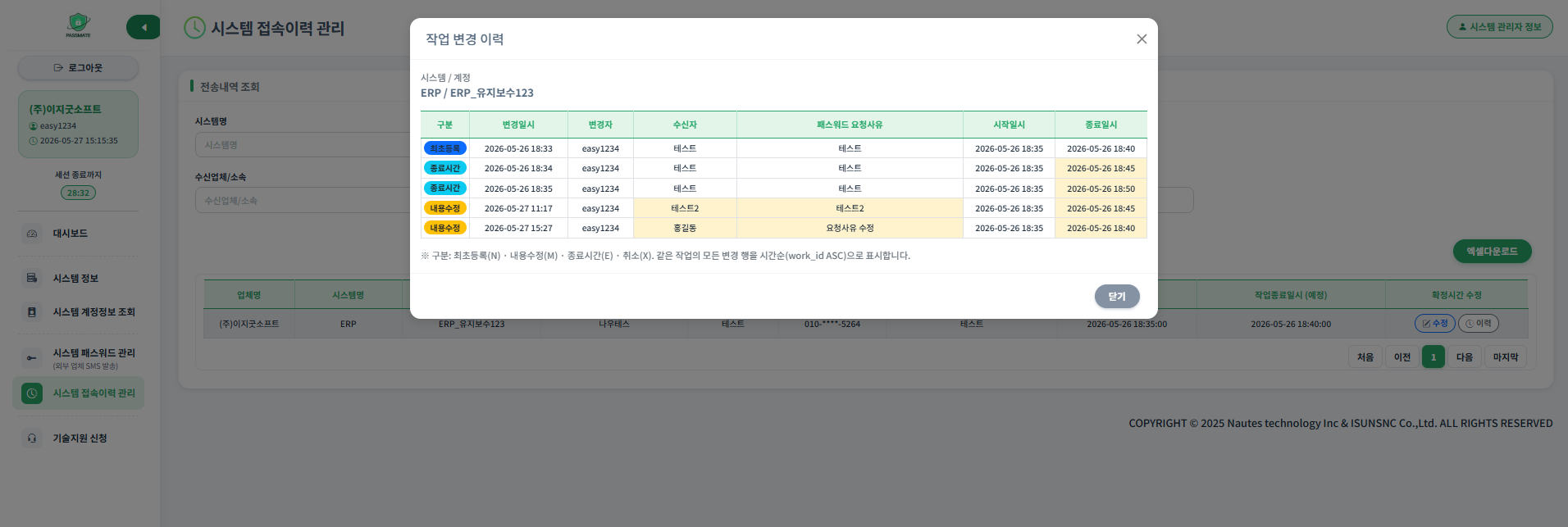Image resolution: width=1568 pixels, height=527 pixels.
Task: Click the 수정 button in the ERP row
Action: [x=1434, y=324]
